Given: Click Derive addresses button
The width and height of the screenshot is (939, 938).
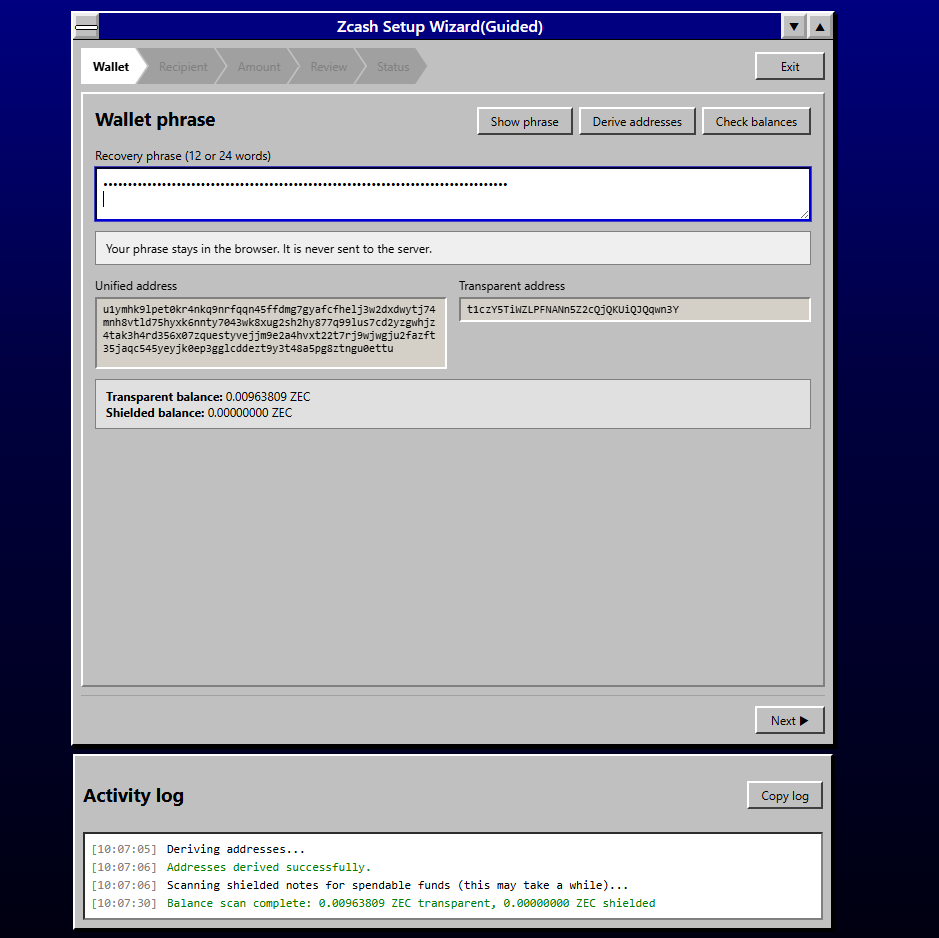Looking at the screenshot, I should 637,122.
